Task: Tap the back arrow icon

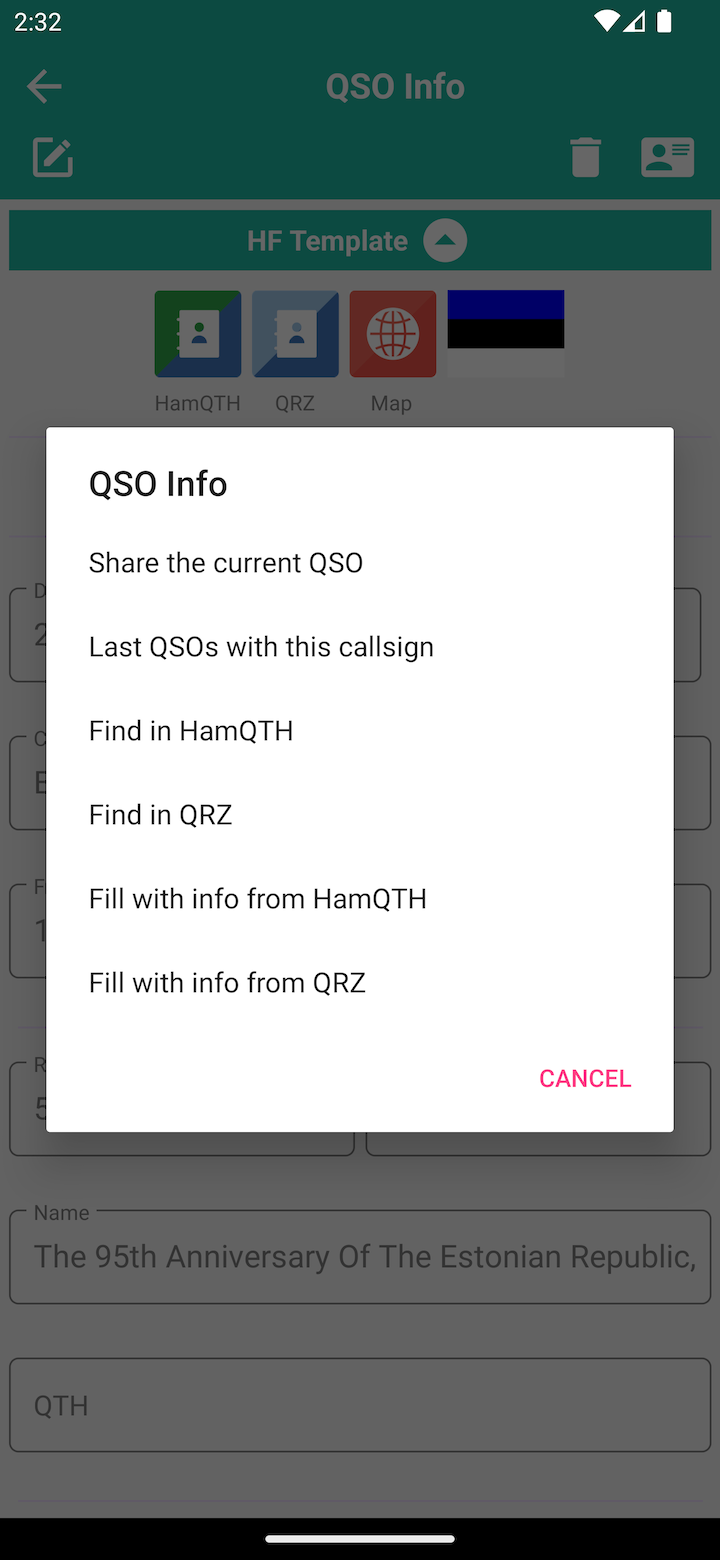Action: point(44,87)
